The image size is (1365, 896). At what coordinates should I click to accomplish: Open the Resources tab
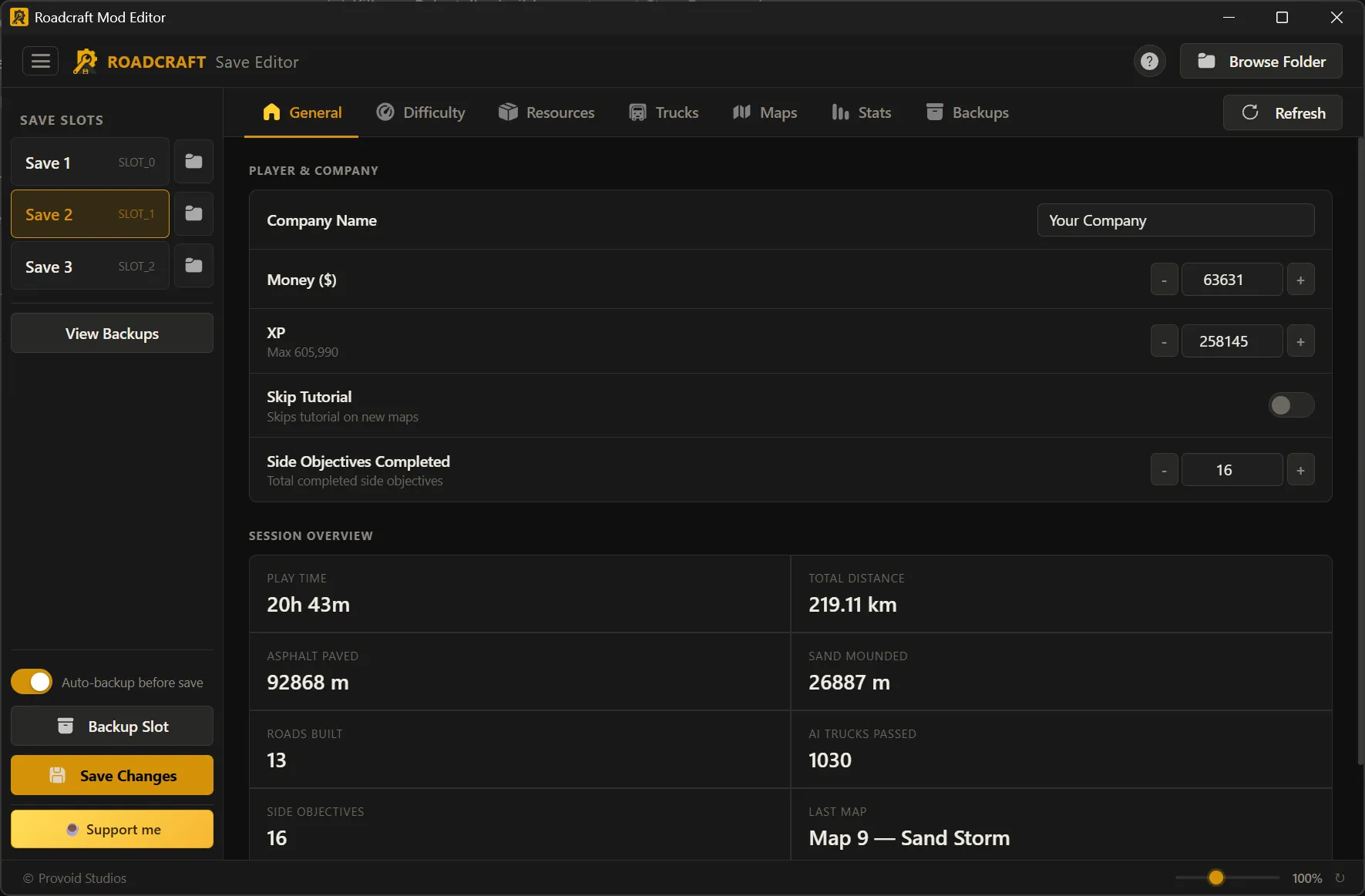pyautogui.click(x=546, y=112)
